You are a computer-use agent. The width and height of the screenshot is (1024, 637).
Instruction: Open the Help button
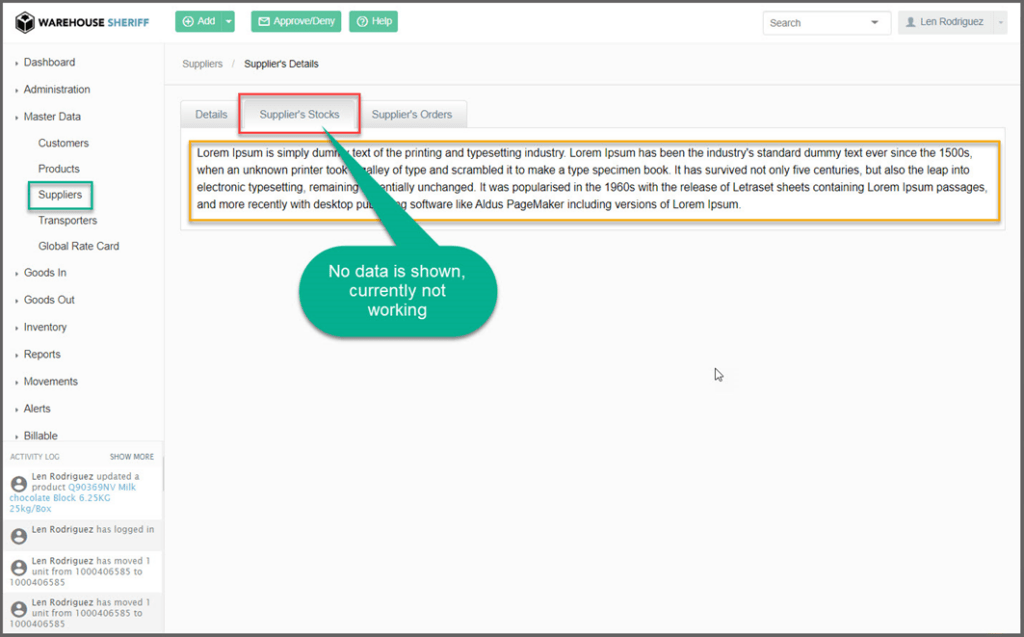373,21
